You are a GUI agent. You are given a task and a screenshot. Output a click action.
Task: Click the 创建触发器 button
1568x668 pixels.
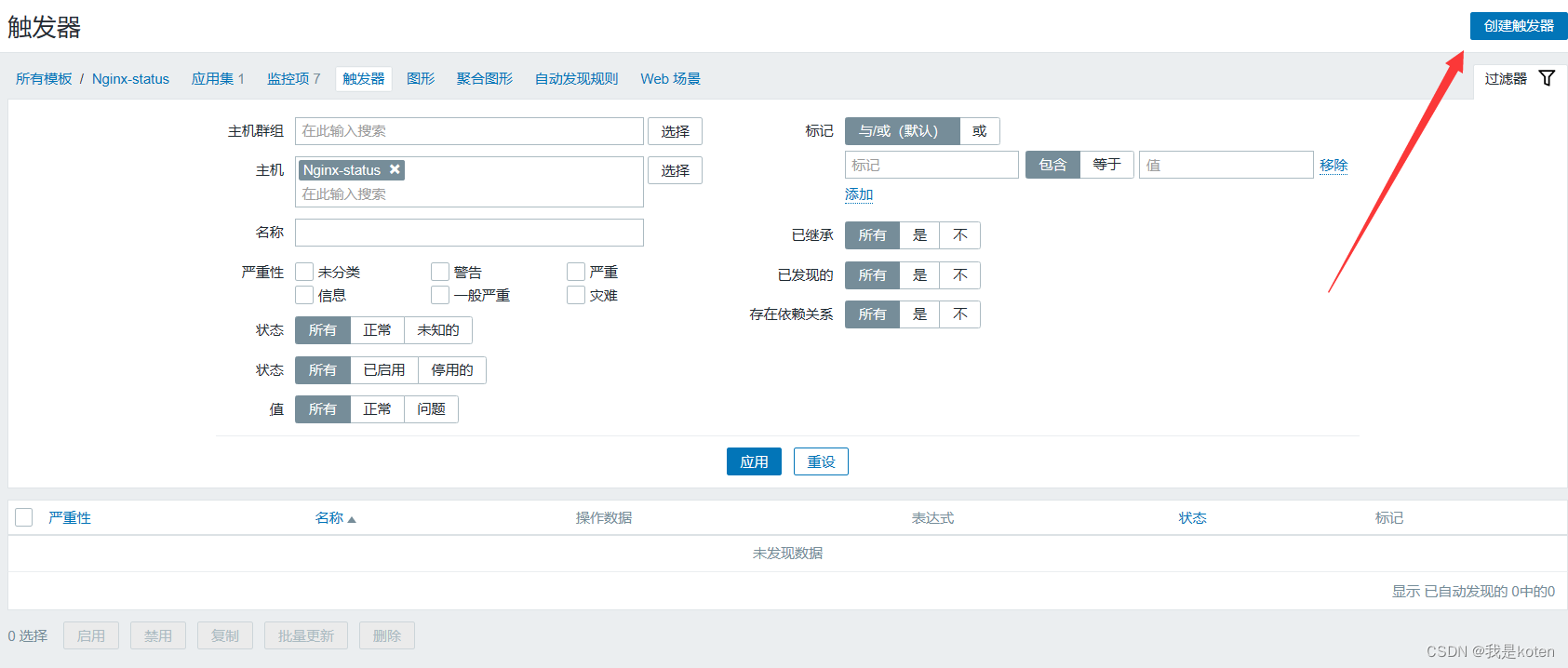click(x=1518, y=26)
